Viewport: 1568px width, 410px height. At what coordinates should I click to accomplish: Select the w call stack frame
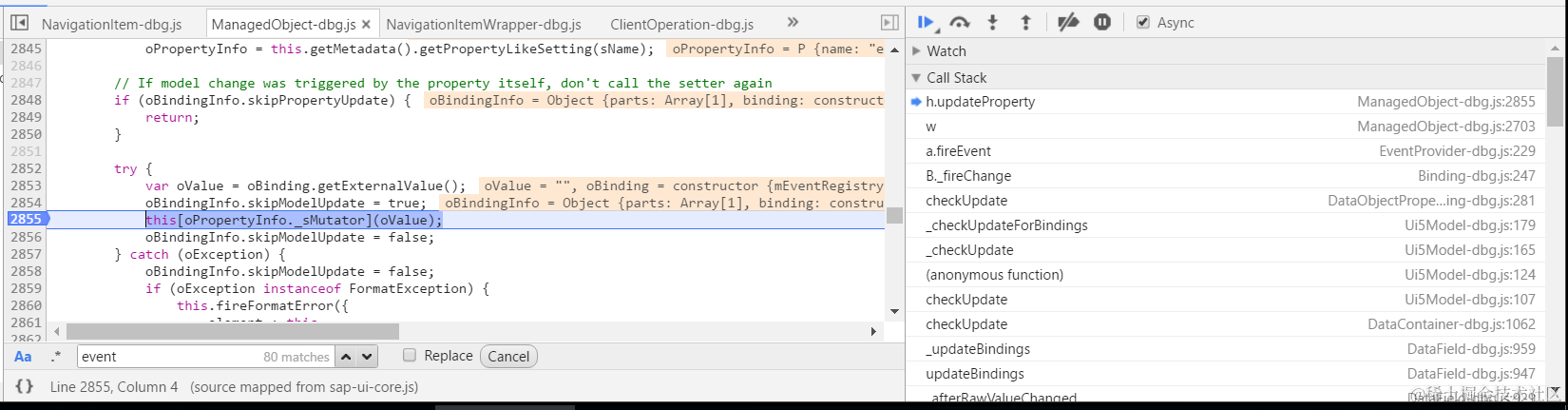click(x=1227, y=127)
